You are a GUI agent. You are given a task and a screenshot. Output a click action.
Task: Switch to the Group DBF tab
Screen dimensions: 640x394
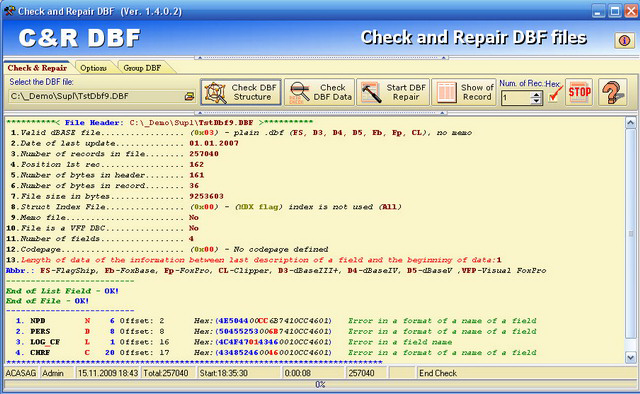coord(142,68)
